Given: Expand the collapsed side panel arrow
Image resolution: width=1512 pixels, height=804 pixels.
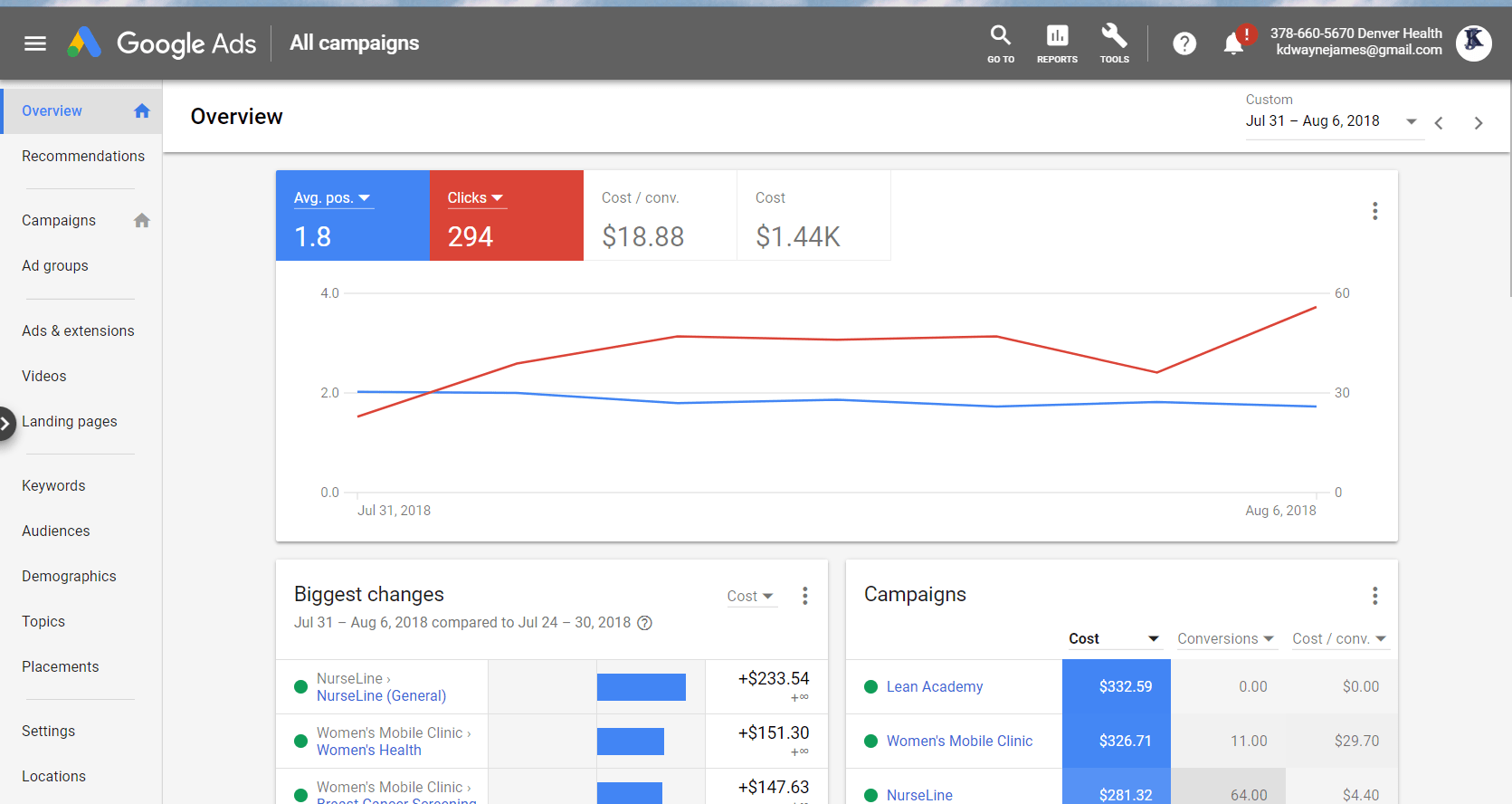Looking at the screenshot, I should [6, 423].
